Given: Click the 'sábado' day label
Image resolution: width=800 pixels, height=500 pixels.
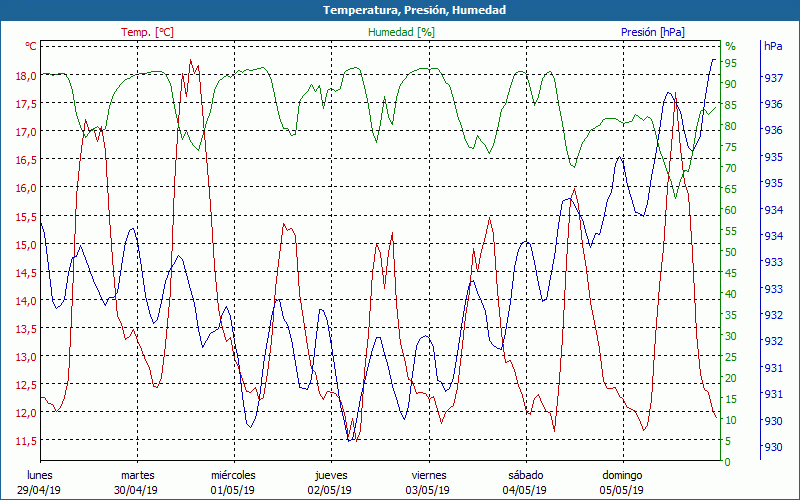Looking at the screenshot, I should click(526, 476).
